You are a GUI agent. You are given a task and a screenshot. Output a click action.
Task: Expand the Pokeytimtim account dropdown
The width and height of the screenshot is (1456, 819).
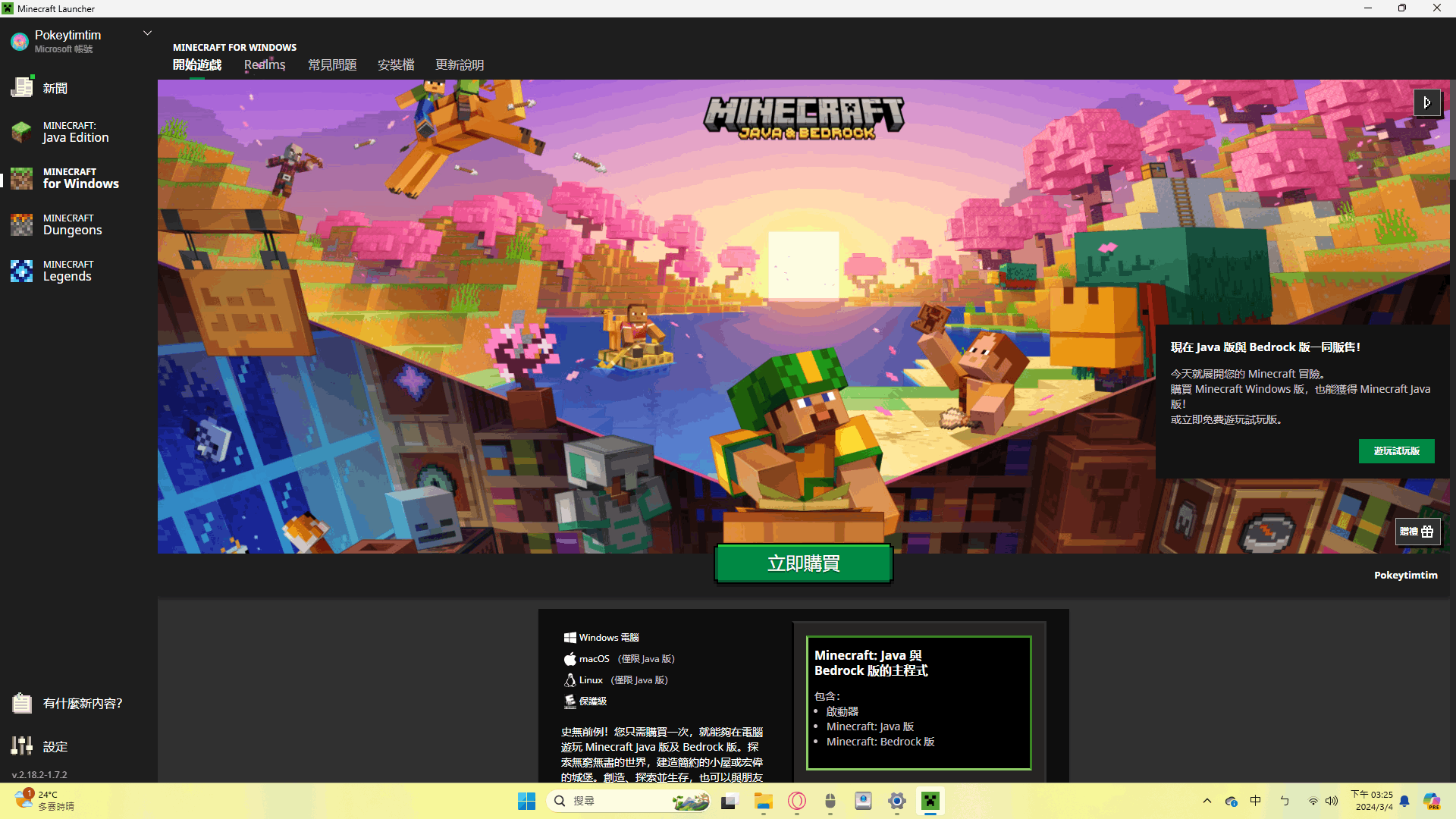[148, 33]
